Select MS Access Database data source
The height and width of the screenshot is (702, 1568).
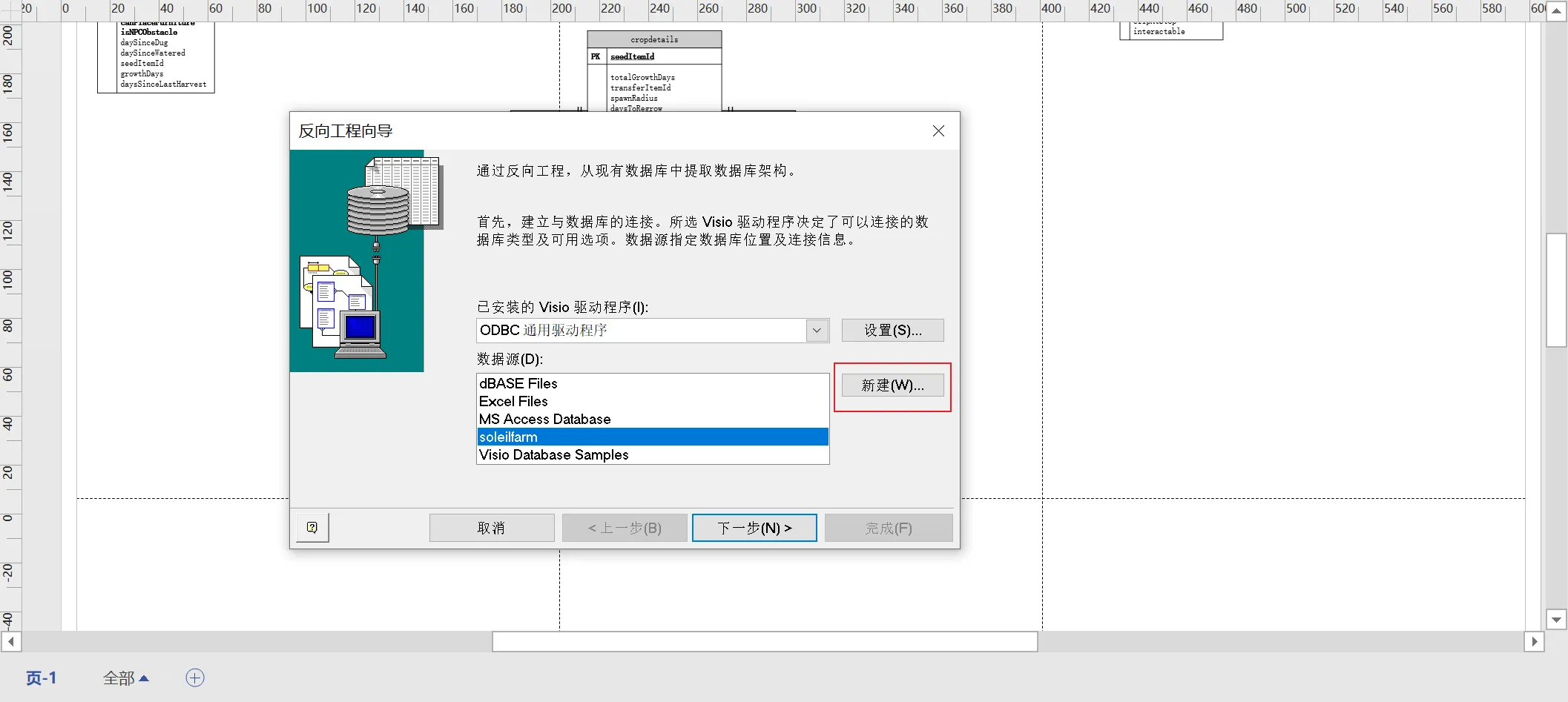click(653, 419)
